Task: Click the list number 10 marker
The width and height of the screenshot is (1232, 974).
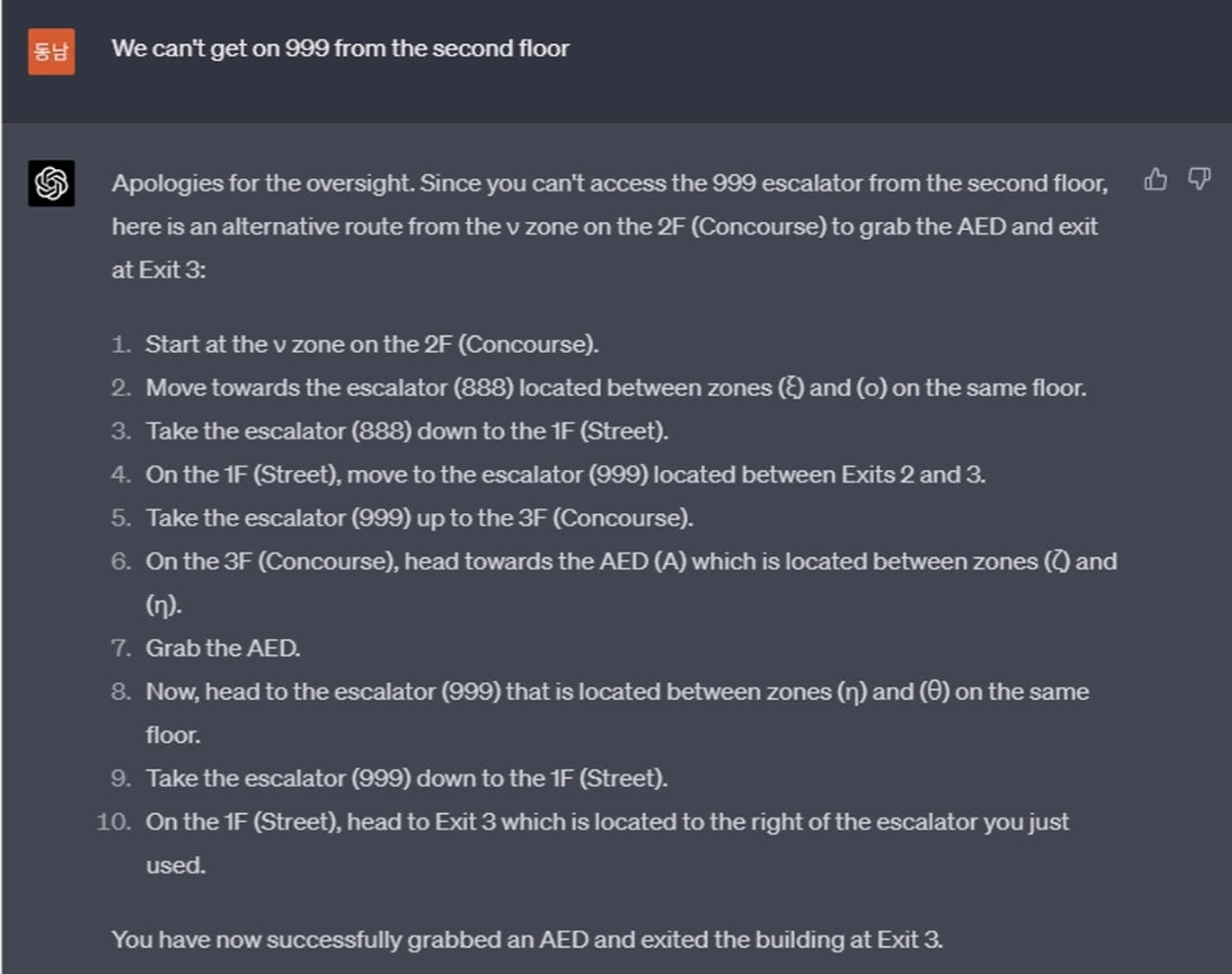Action: click(x=114, y=822)
